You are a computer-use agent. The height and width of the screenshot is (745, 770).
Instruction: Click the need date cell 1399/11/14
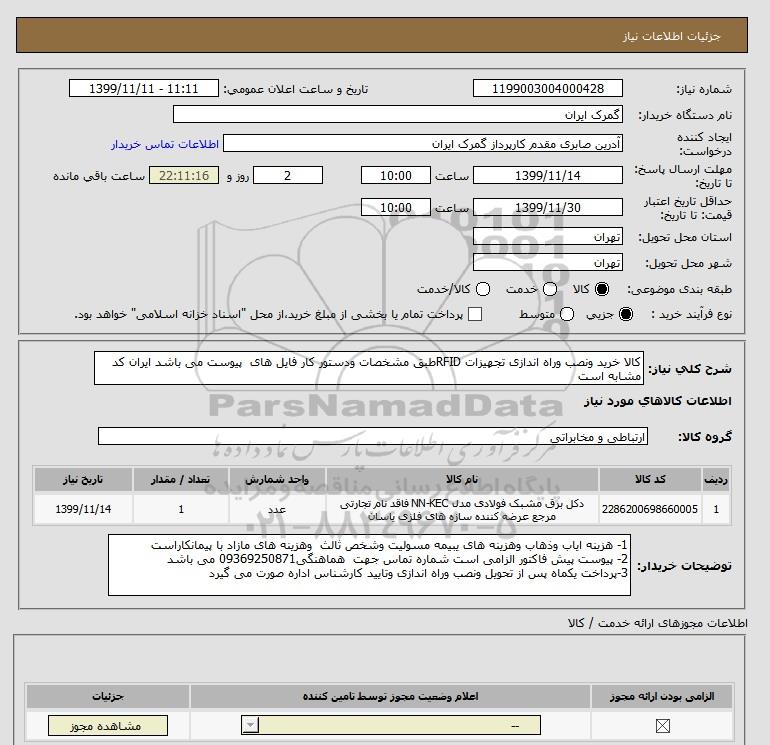click(x=83, y=509)
